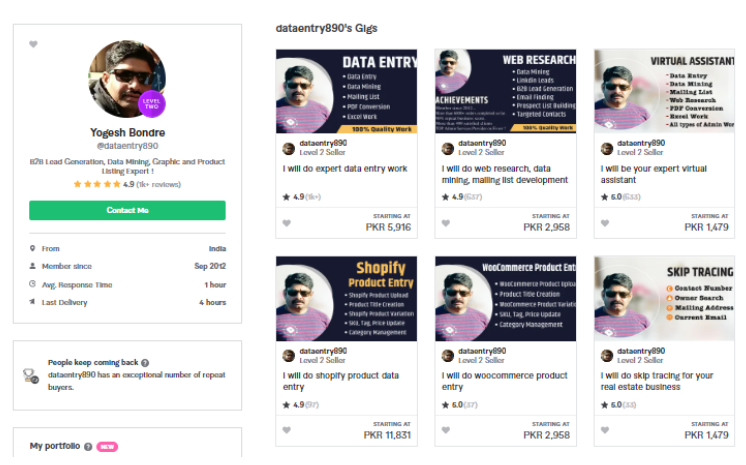Image resolution: width=746 pixels, height=465 pixels.
Task: Click the seller avatar on WooCommerce gig
Action: 448,355
